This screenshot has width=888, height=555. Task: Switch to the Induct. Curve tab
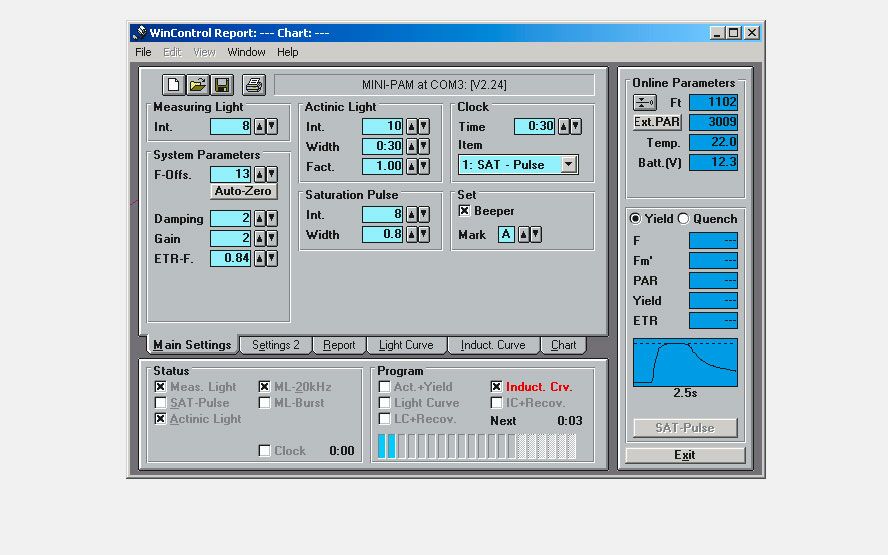[493, 345]
